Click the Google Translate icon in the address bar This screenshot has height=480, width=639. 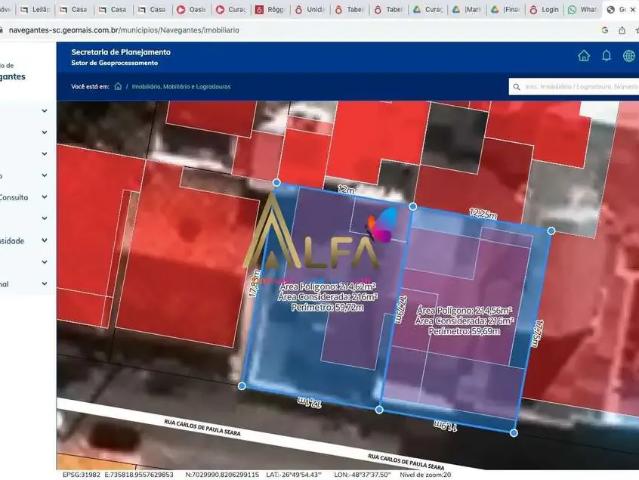(x=605, y=30)
